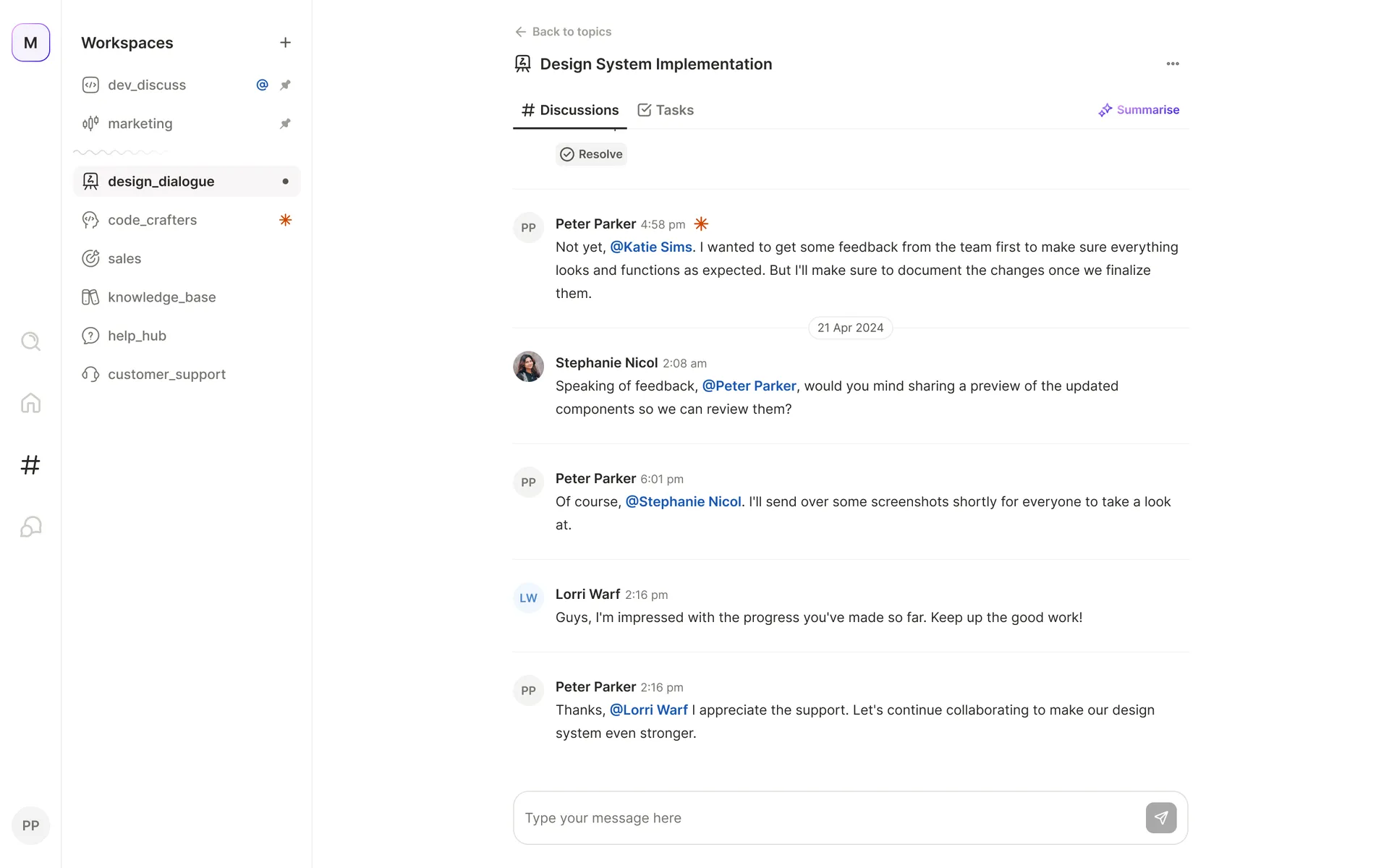Switch to the Tasks tab
This screenshot has height=868, width=1389.
[x=666, y=110]
